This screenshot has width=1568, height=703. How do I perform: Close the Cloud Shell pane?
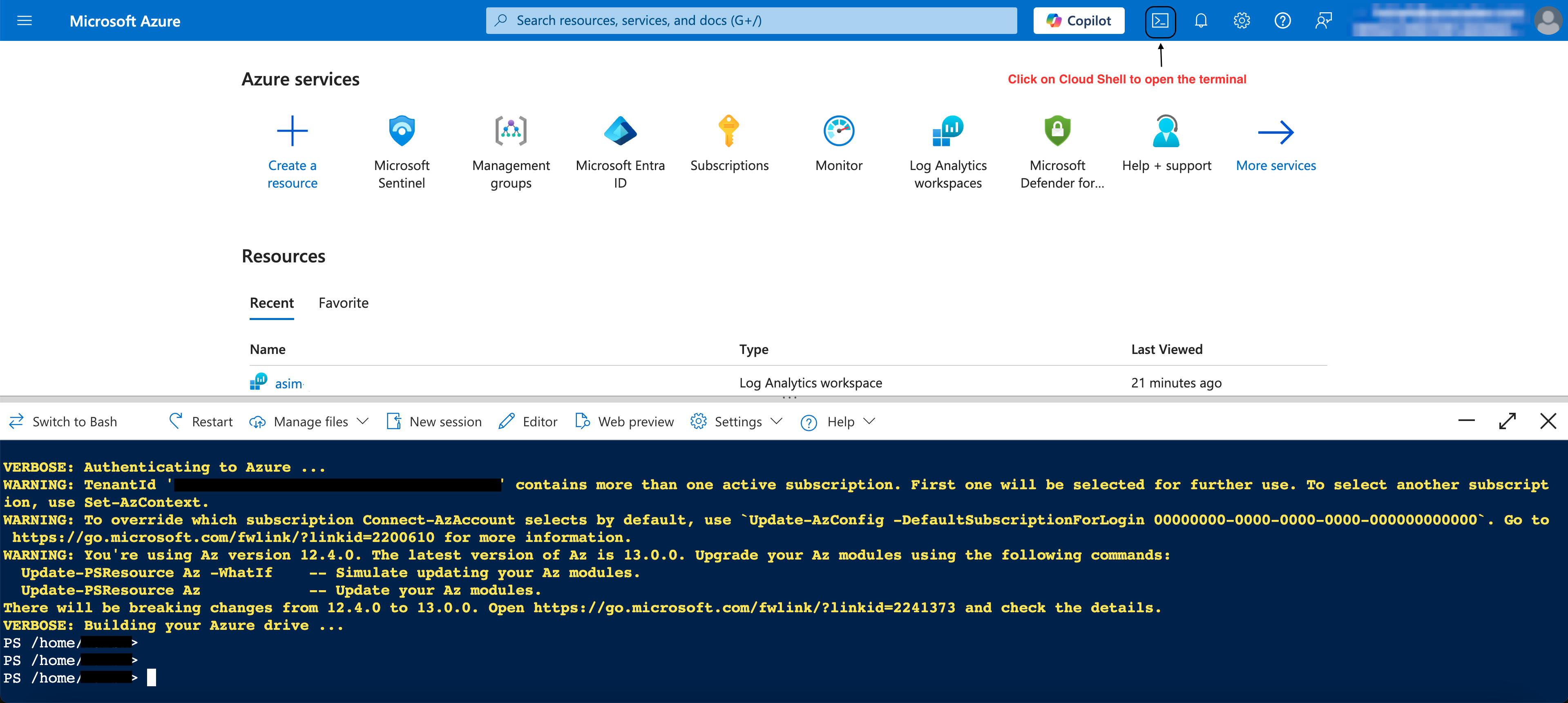pyautogui.click(x=1548, y=421)
